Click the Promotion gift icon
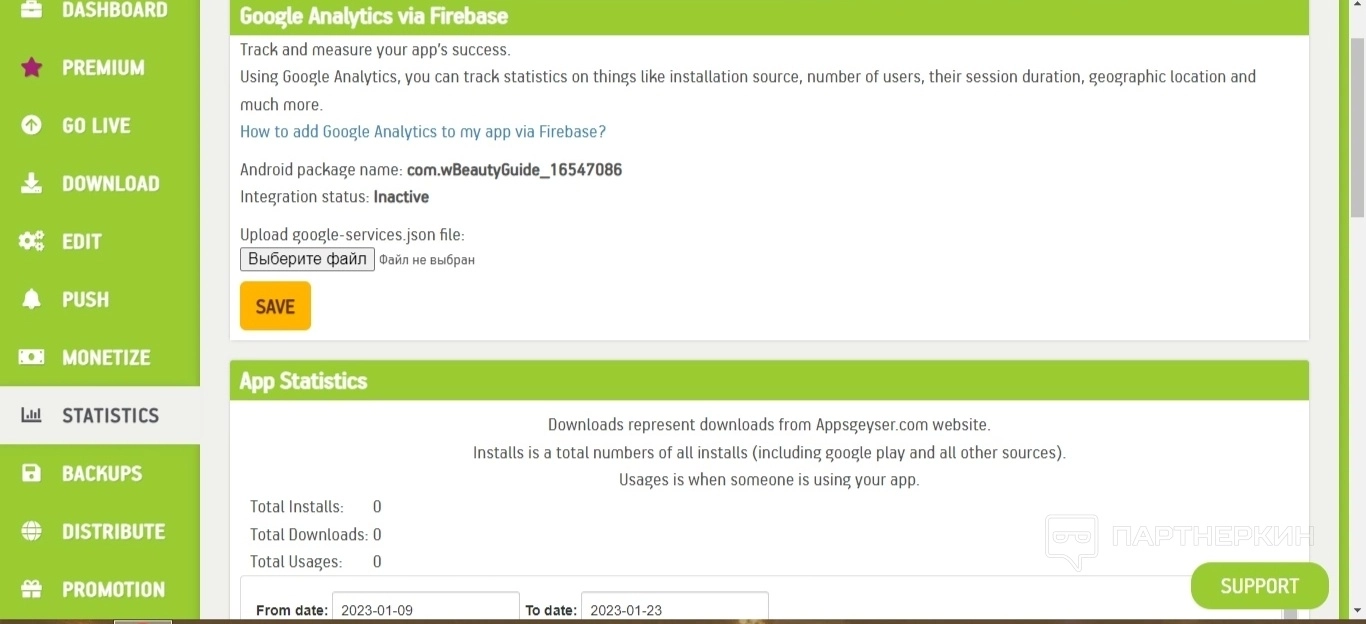This screenshot has width=1366, height=624. (32, 590)
